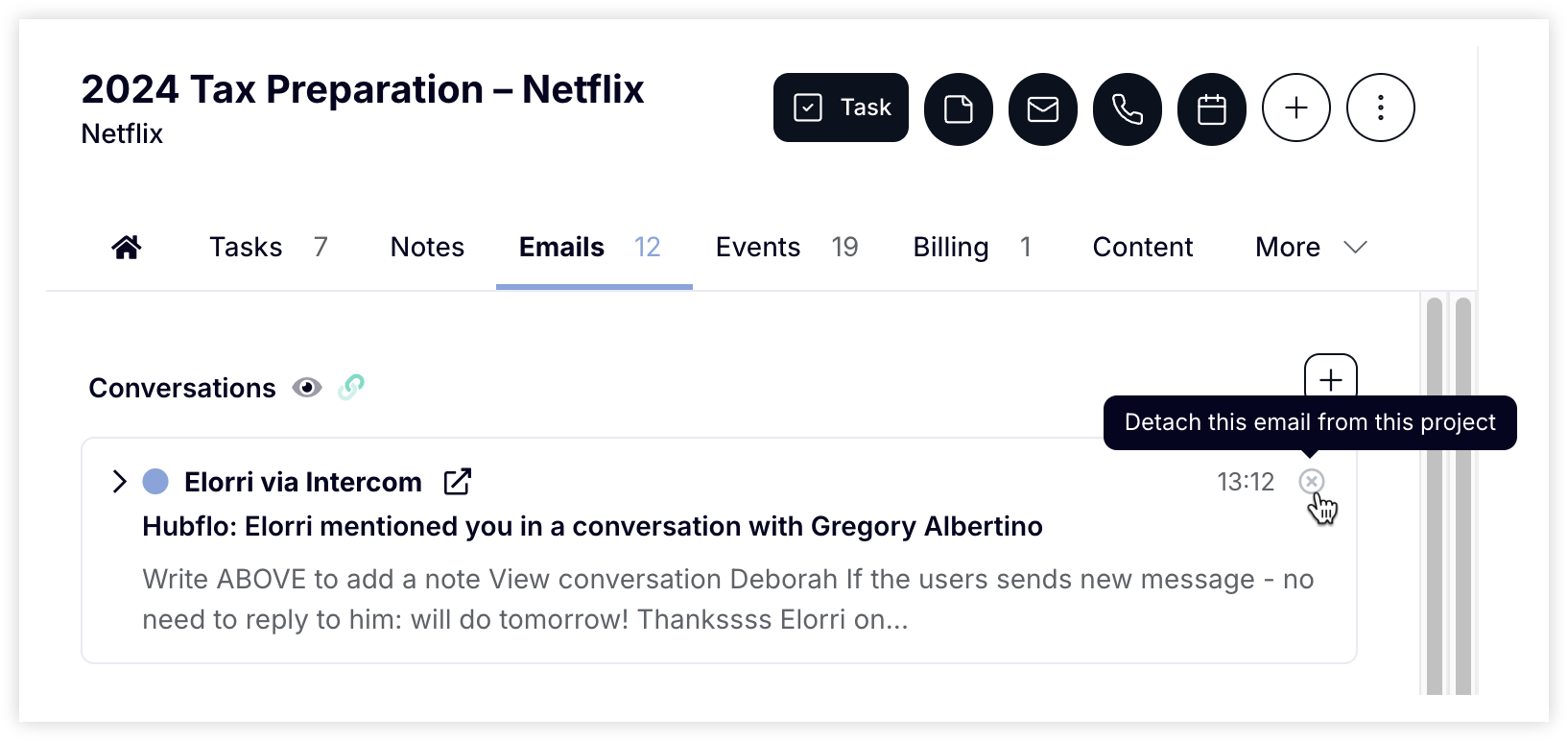Go to project home via house icon
The width and height of the screenshot is (1568, 741).
pos(127,248)
